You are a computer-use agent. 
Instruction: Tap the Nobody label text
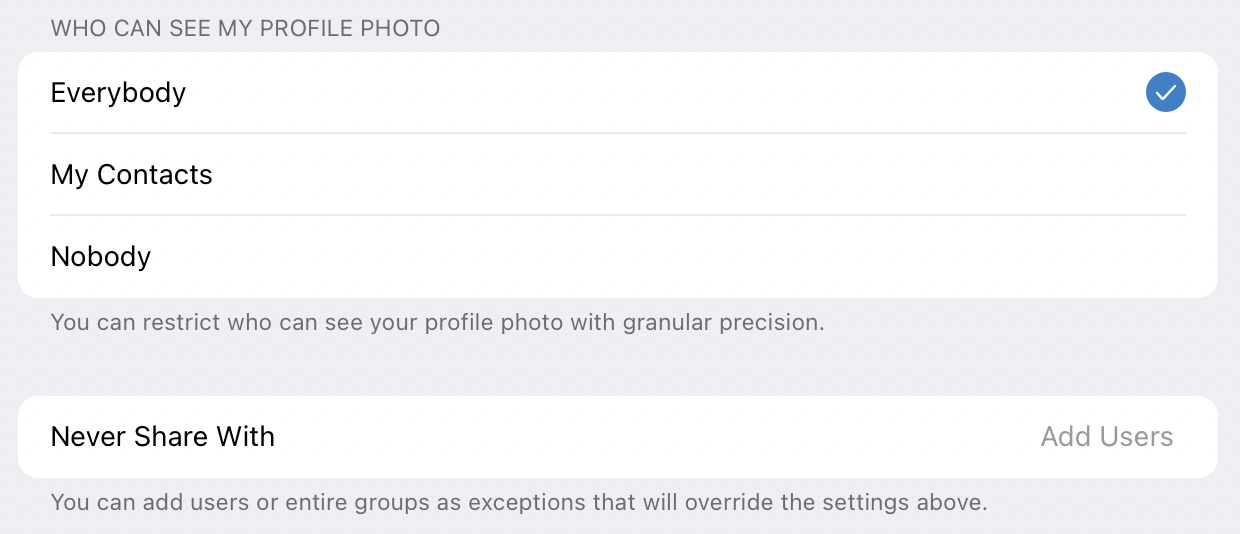point(101,257)
